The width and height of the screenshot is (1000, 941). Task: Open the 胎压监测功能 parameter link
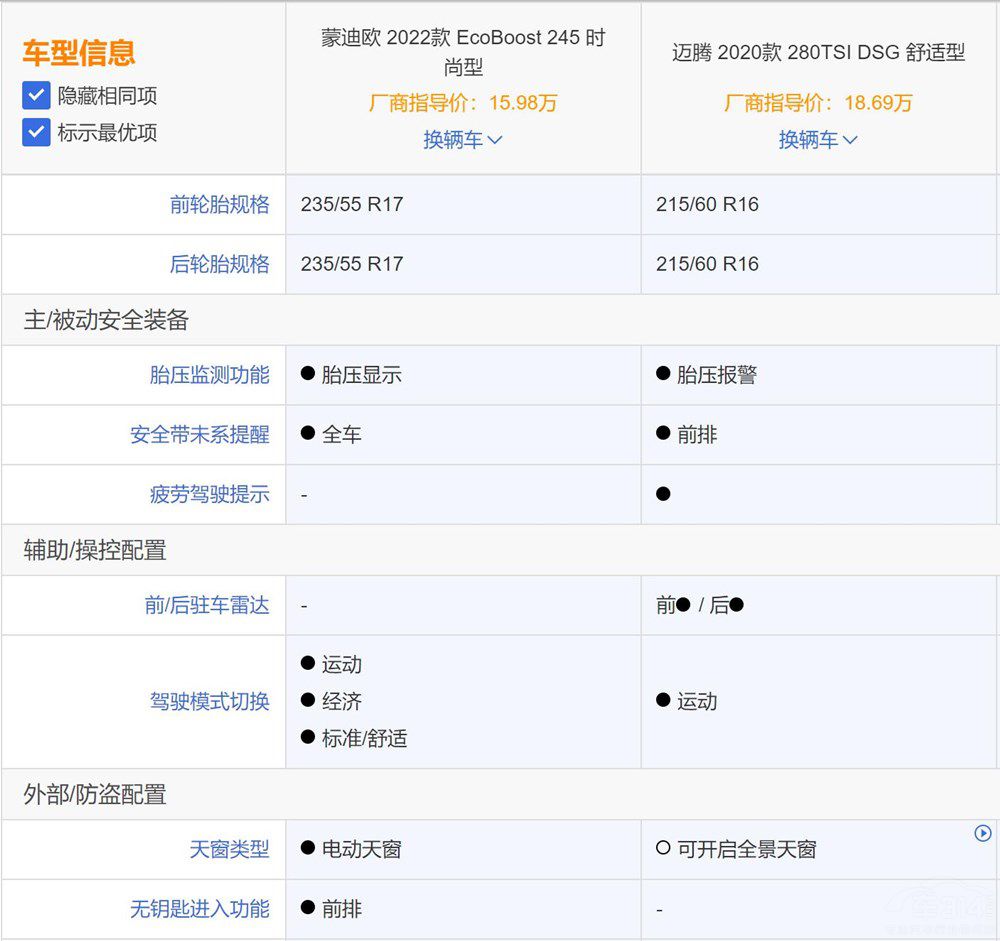coord(209,375)
